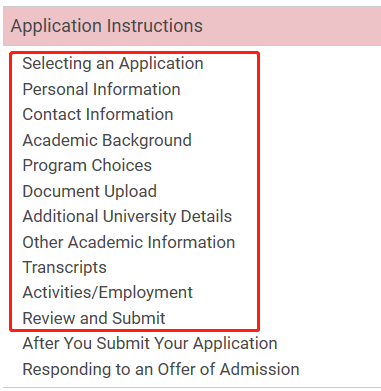Collapse the Application Instructions header
The height and width of the screenshot is (391, 381).
coord(192,26)
